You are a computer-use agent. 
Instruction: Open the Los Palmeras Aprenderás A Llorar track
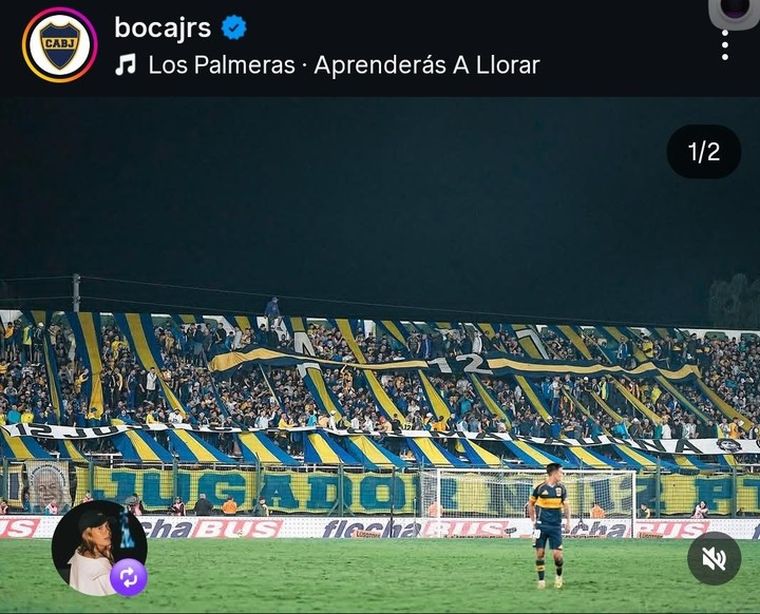[344, 65]
